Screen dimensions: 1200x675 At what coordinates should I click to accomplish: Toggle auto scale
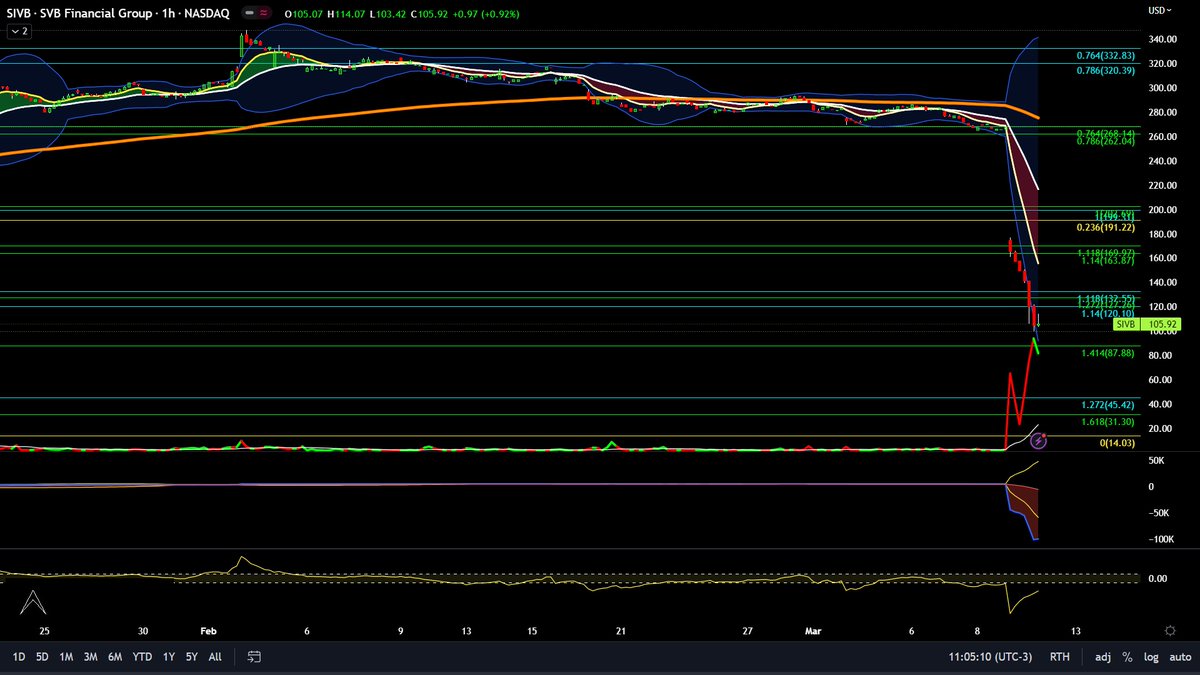[1179, 657]
